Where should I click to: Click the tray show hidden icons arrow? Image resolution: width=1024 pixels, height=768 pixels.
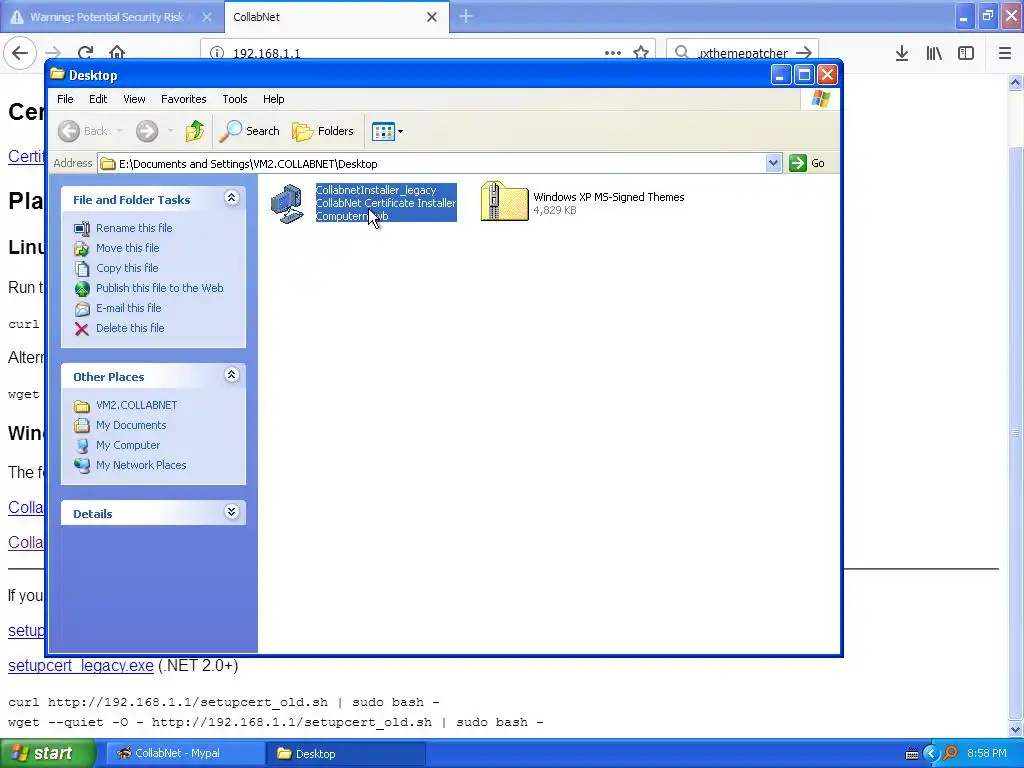point(931,754)
